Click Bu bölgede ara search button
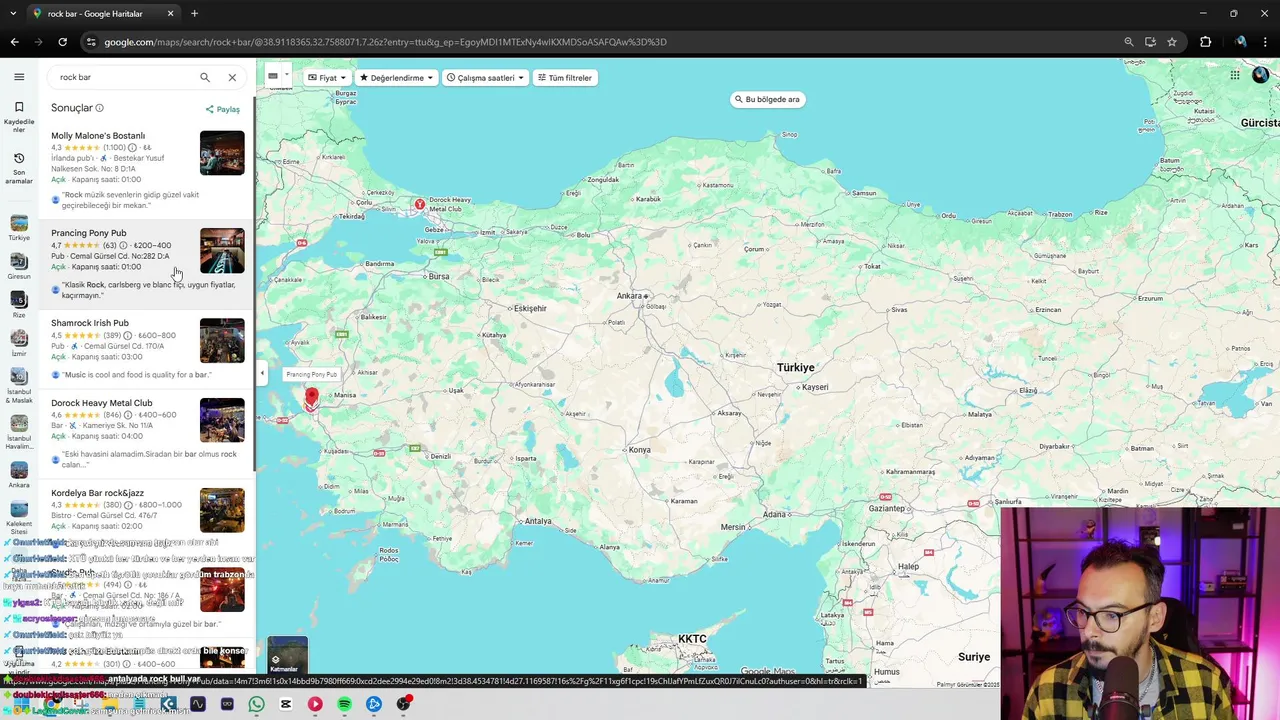 (768, 99)
